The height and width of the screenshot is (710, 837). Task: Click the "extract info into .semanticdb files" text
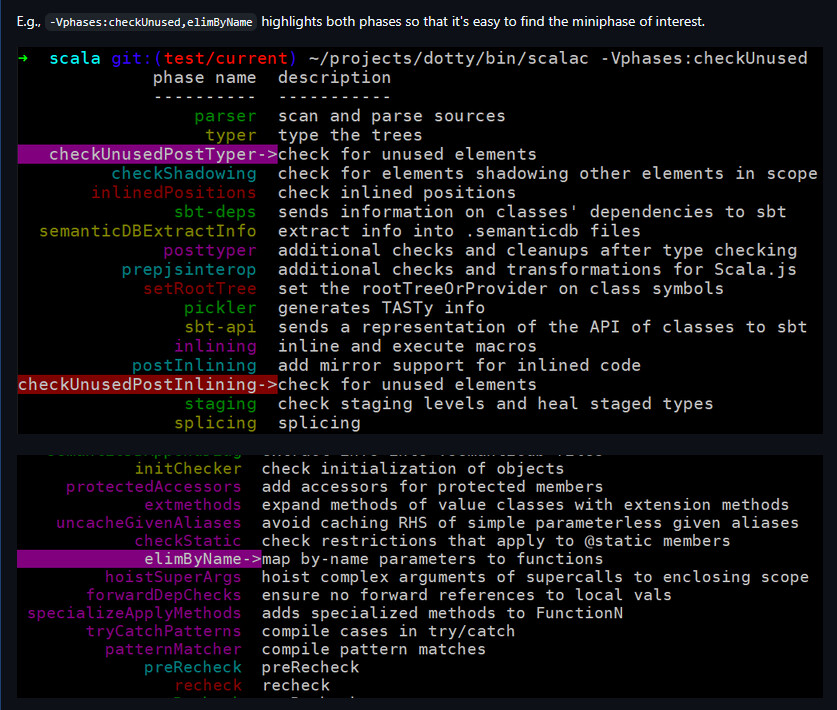click(459, 231)
